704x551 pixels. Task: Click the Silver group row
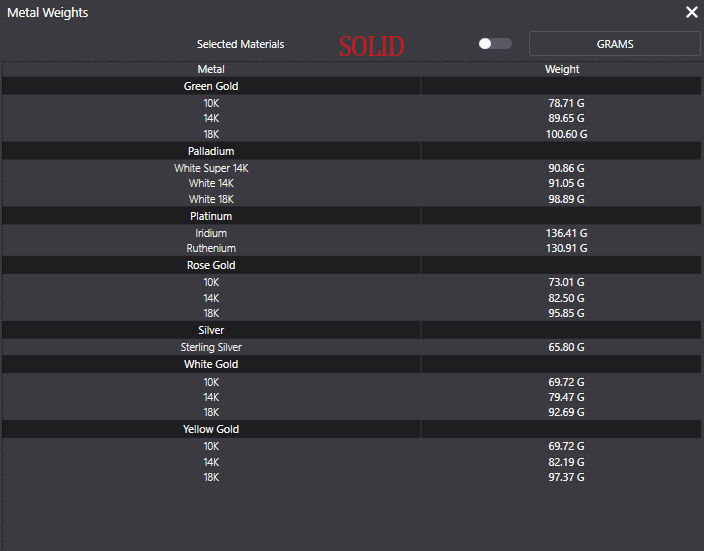pos(211,330)
